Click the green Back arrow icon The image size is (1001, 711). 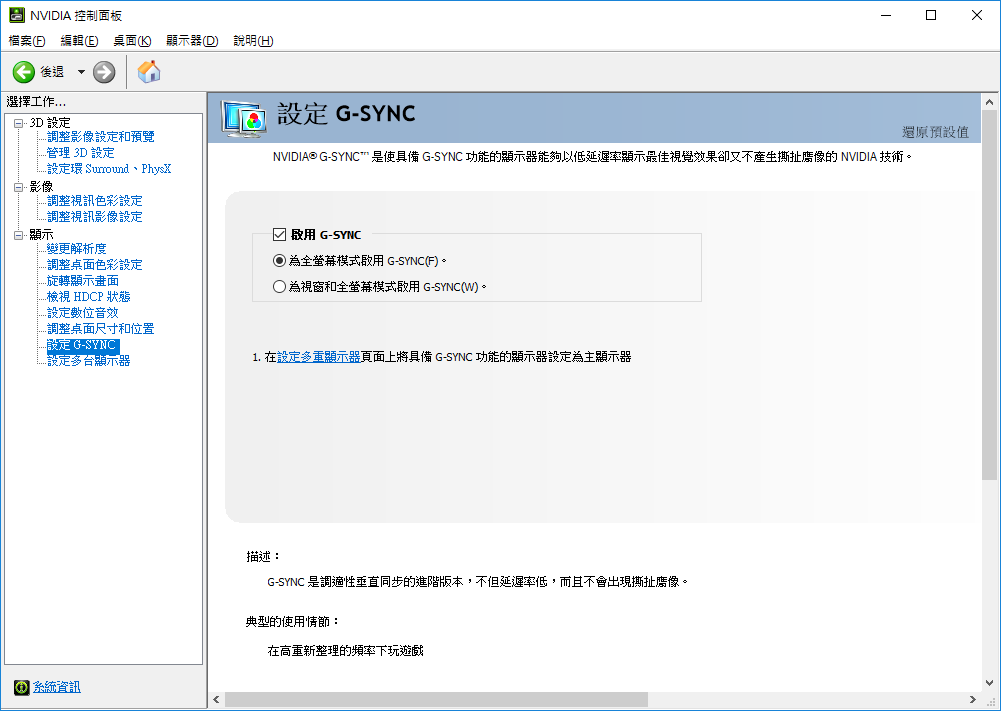tap(24, 72)
